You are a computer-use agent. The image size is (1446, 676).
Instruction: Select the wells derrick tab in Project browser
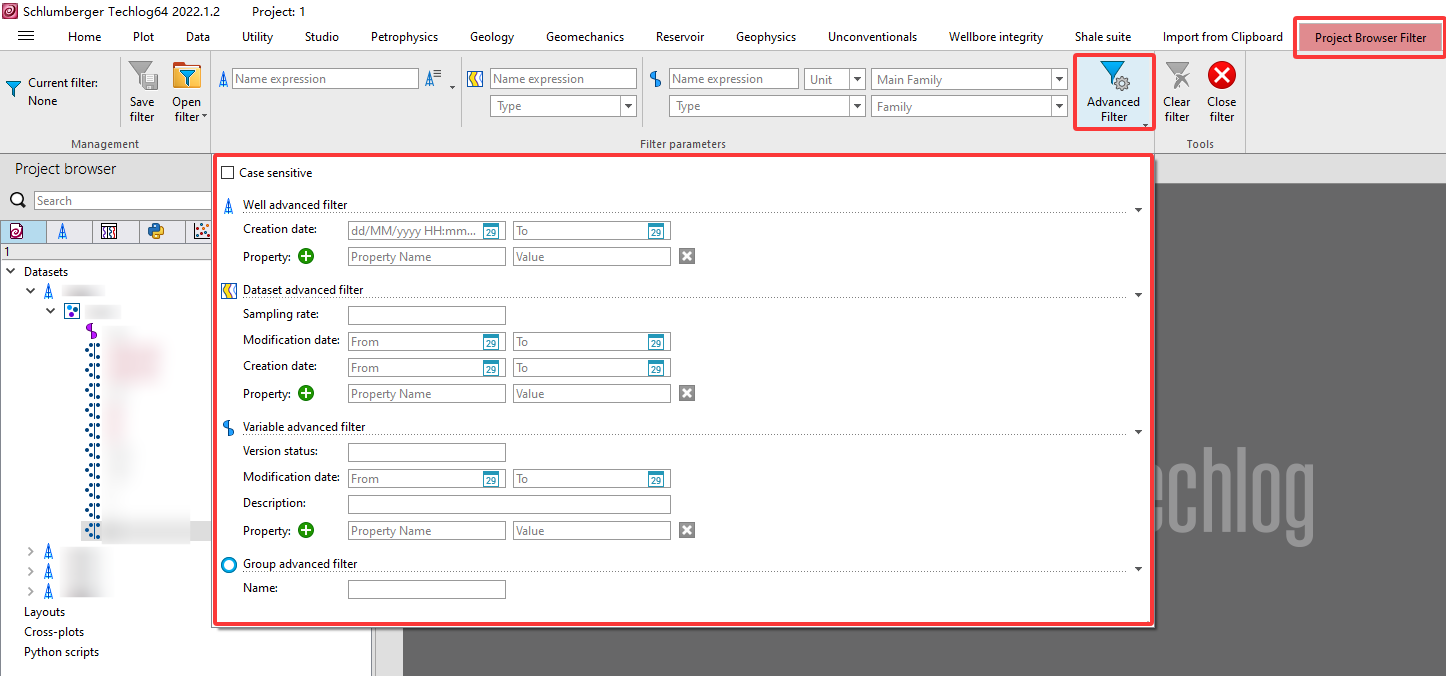point(62,232)
